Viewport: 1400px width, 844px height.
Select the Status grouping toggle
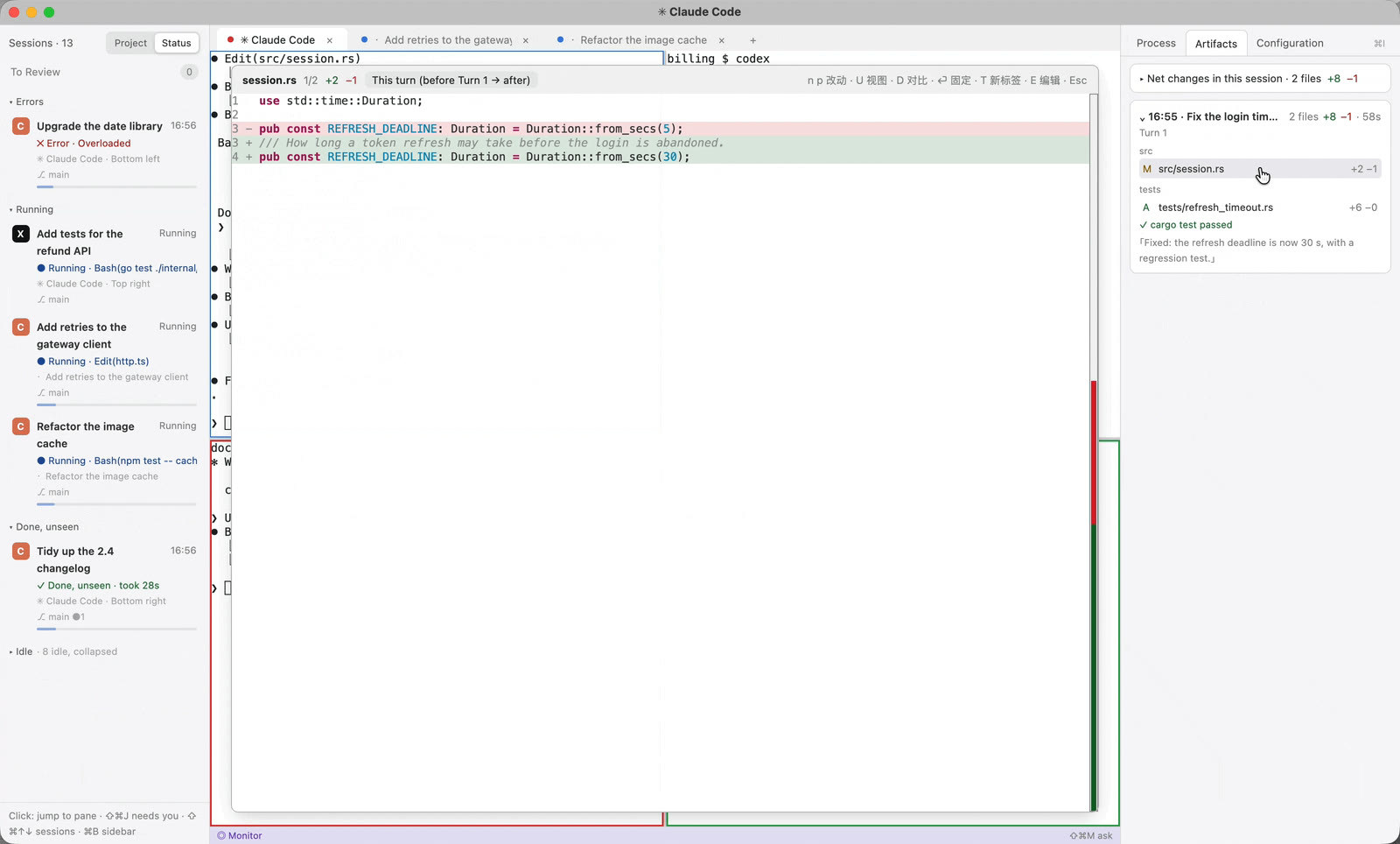click(176, 43)
